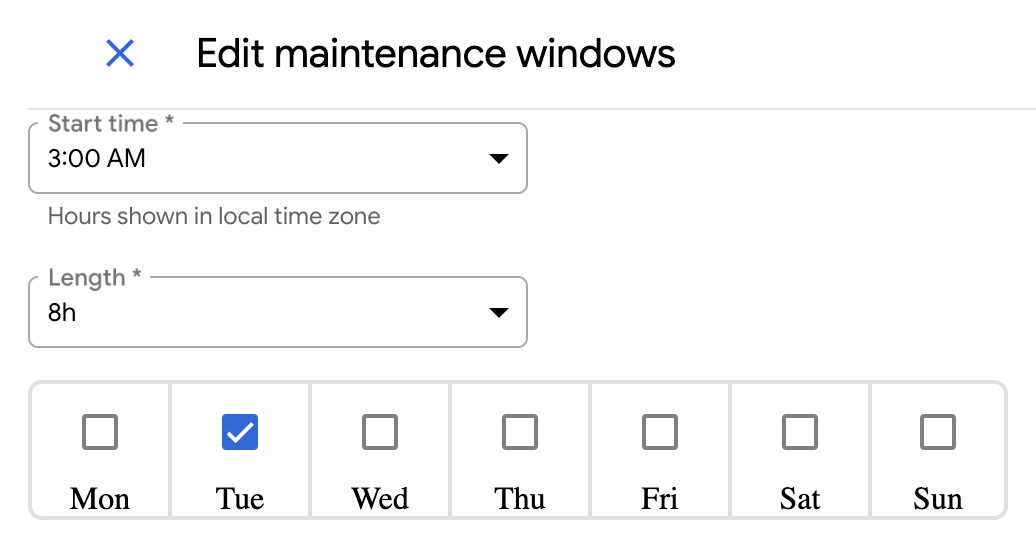
Task: Click the Length dropdown arrow
Action: coord(497,313)
